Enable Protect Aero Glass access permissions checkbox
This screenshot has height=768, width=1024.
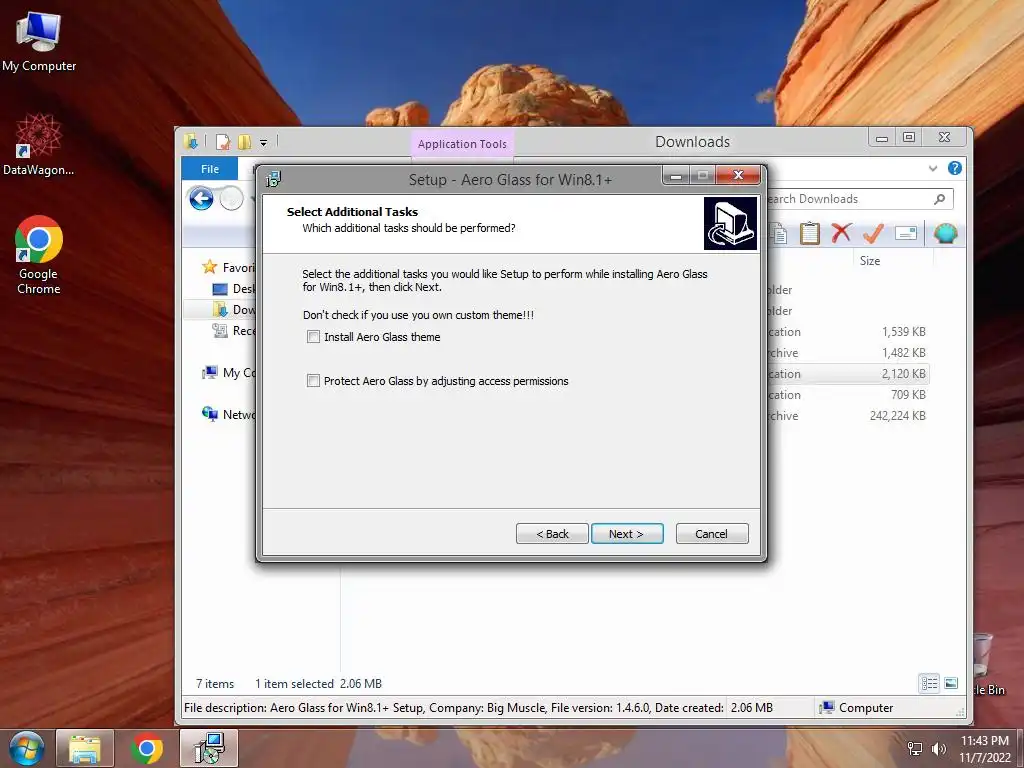pos(313,381)
